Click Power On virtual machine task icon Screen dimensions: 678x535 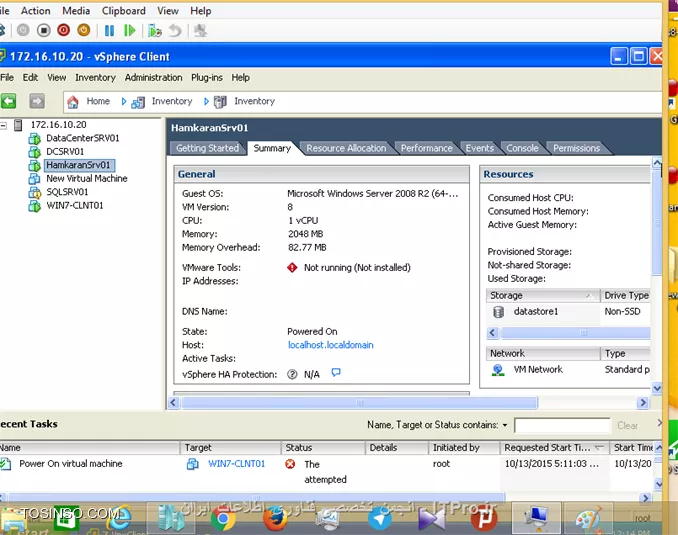coord(6,464)
